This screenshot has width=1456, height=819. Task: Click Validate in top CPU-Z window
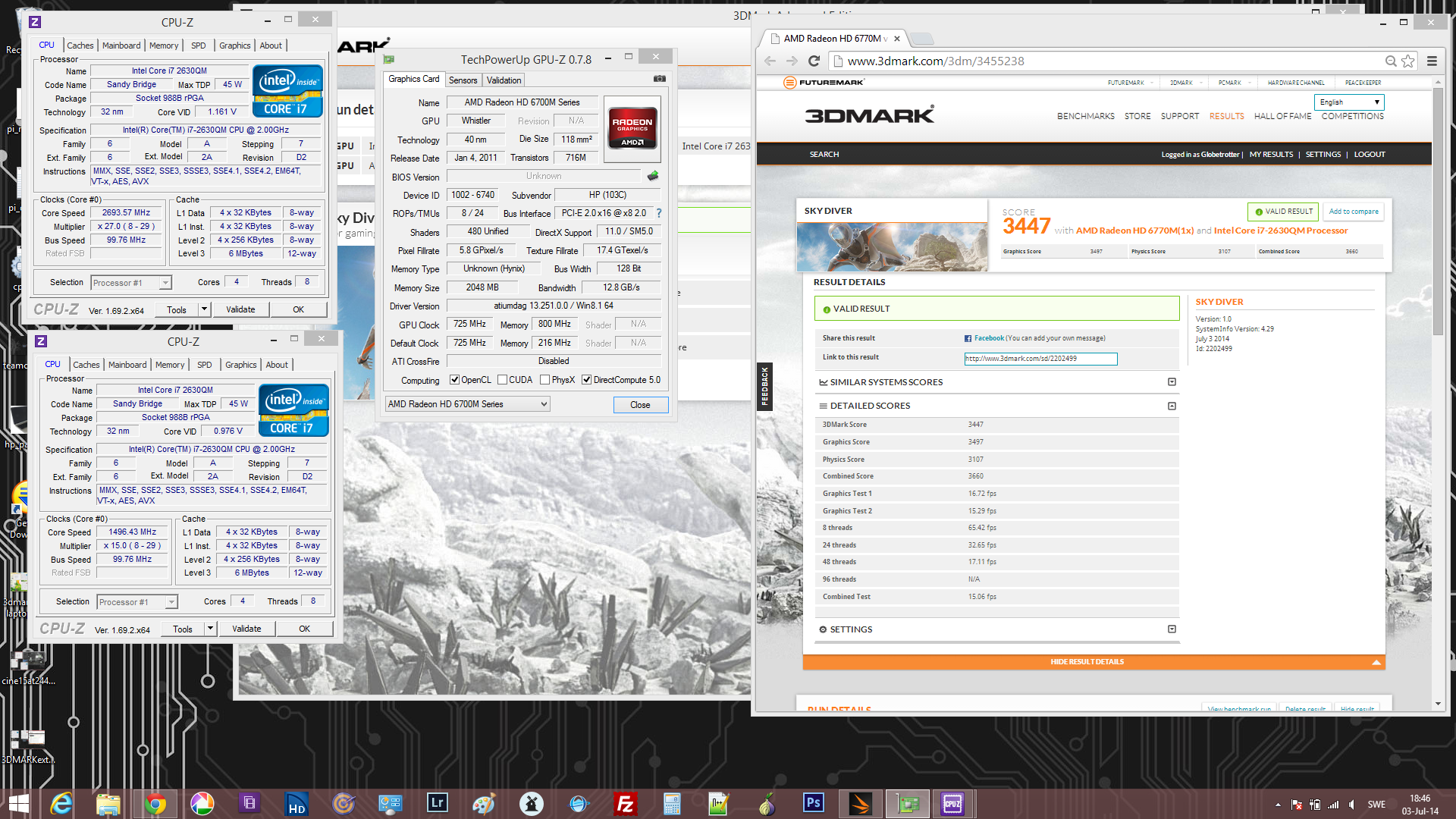240,309
